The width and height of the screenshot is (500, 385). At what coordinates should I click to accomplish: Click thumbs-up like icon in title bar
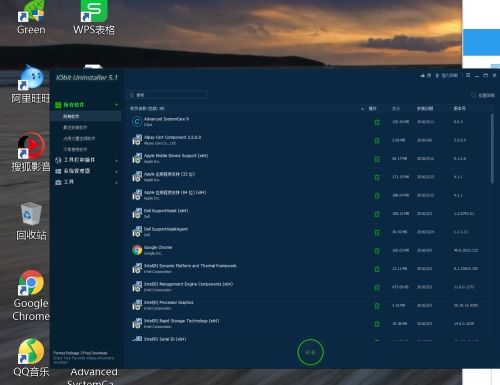422,76
